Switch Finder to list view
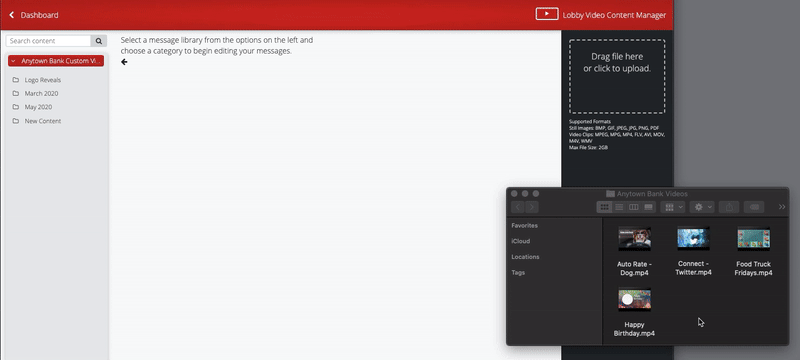This screenshot has width=800, height=360. tap(619, 207)
